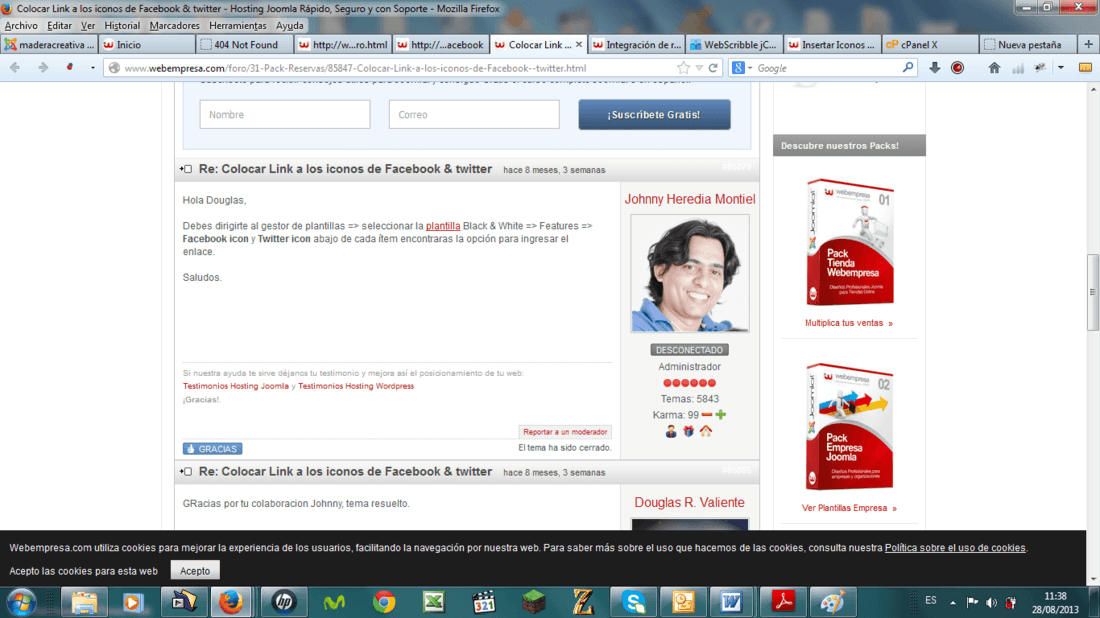Open the Editar menu
1100x618 pixels.
tap(59, 25)
